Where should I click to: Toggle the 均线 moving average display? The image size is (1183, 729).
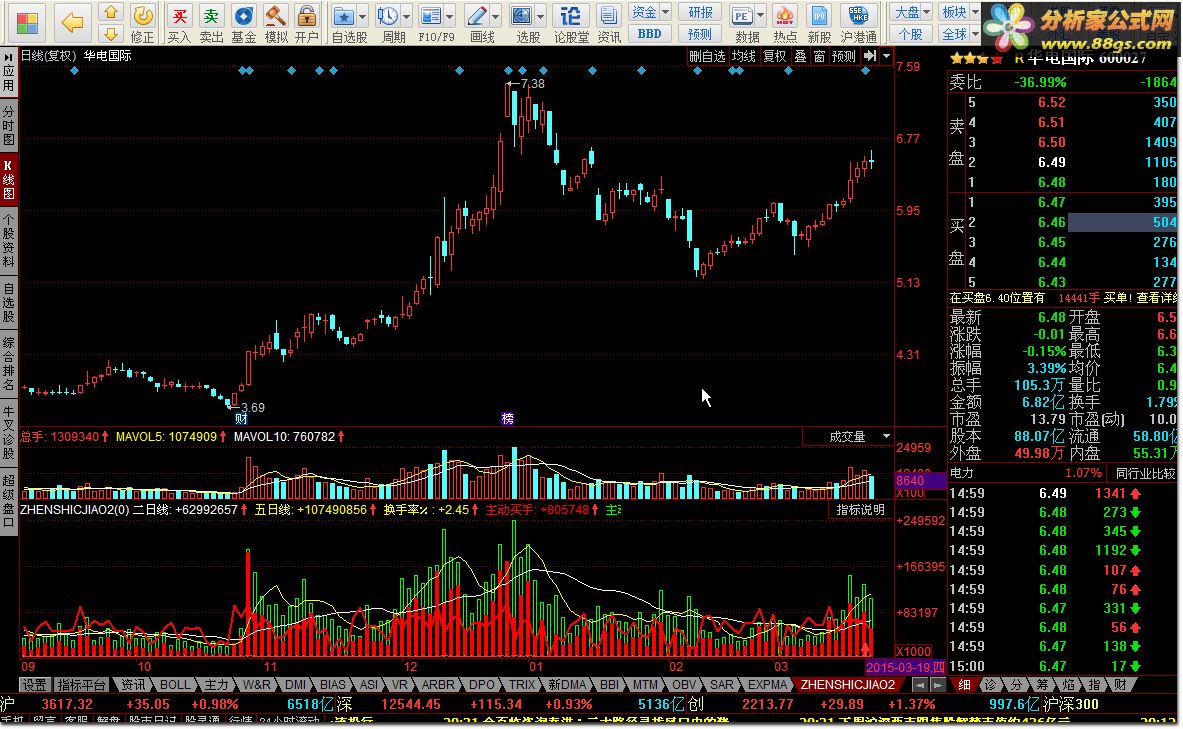pyautogui.click(x=743, y=56)
